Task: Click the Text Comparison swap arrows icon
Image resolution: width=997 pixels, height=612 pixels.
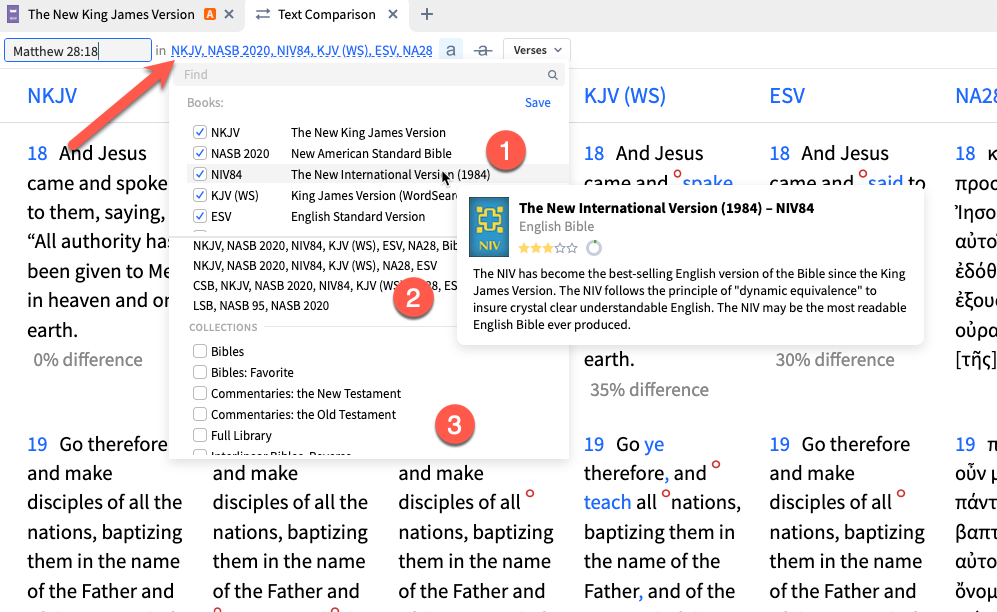Action: [263, 14]
